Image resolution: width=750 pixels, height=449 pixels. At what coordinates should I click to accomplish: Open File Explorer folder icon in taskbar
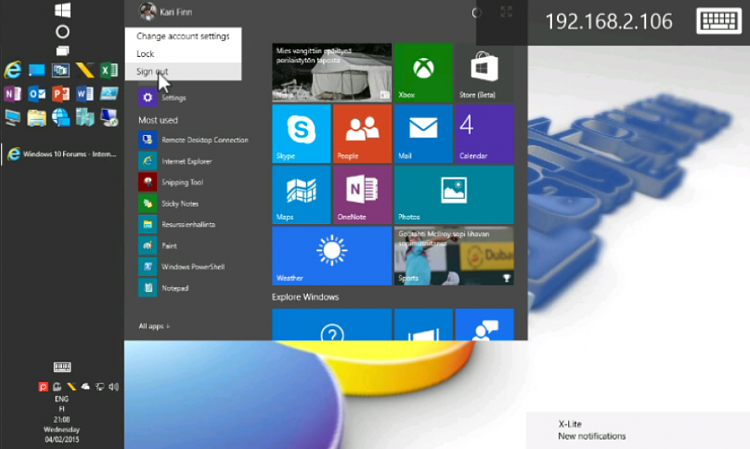(x=37, y=118)
